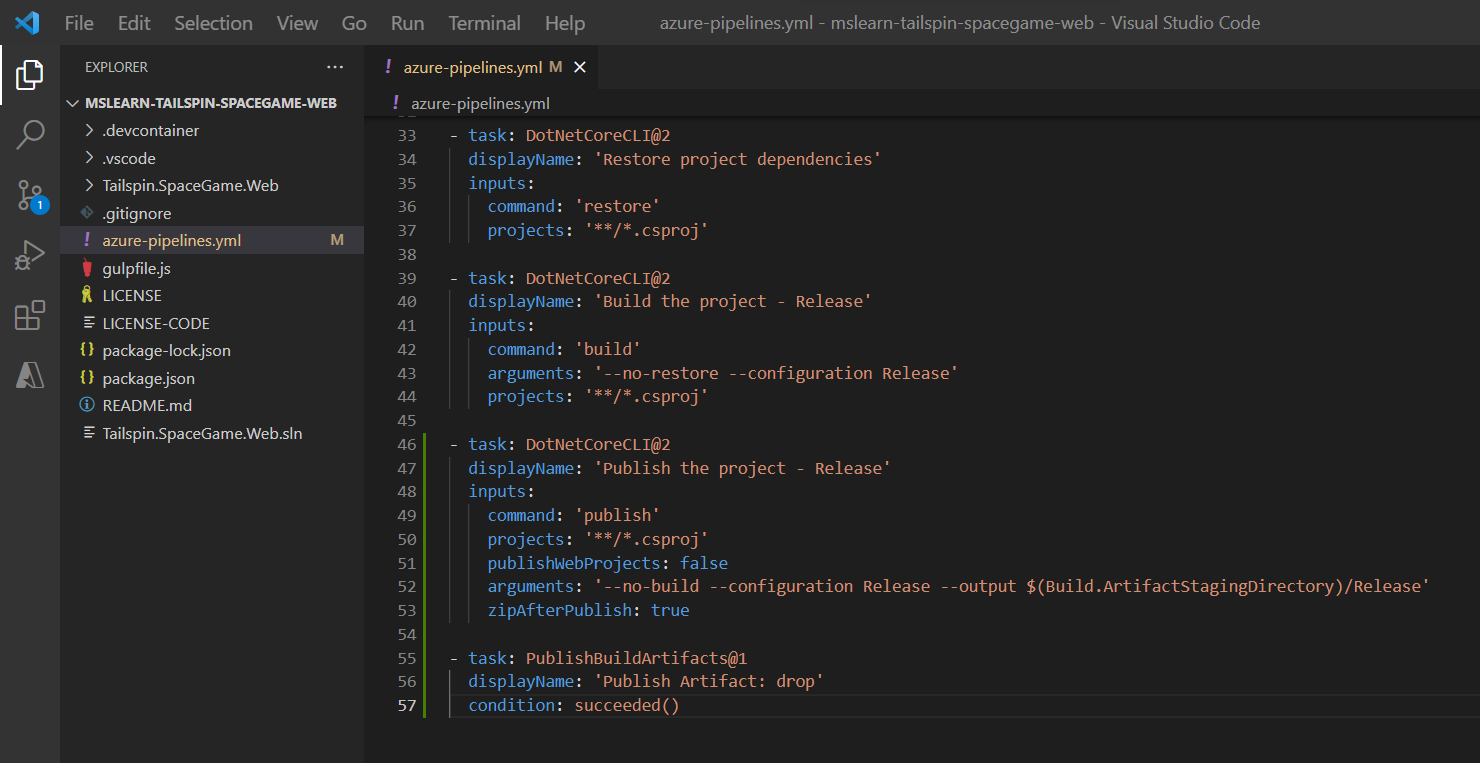Expand the .vscode folder
The height and width of the screenshot is (763, 1480).
tap(90, 158)
